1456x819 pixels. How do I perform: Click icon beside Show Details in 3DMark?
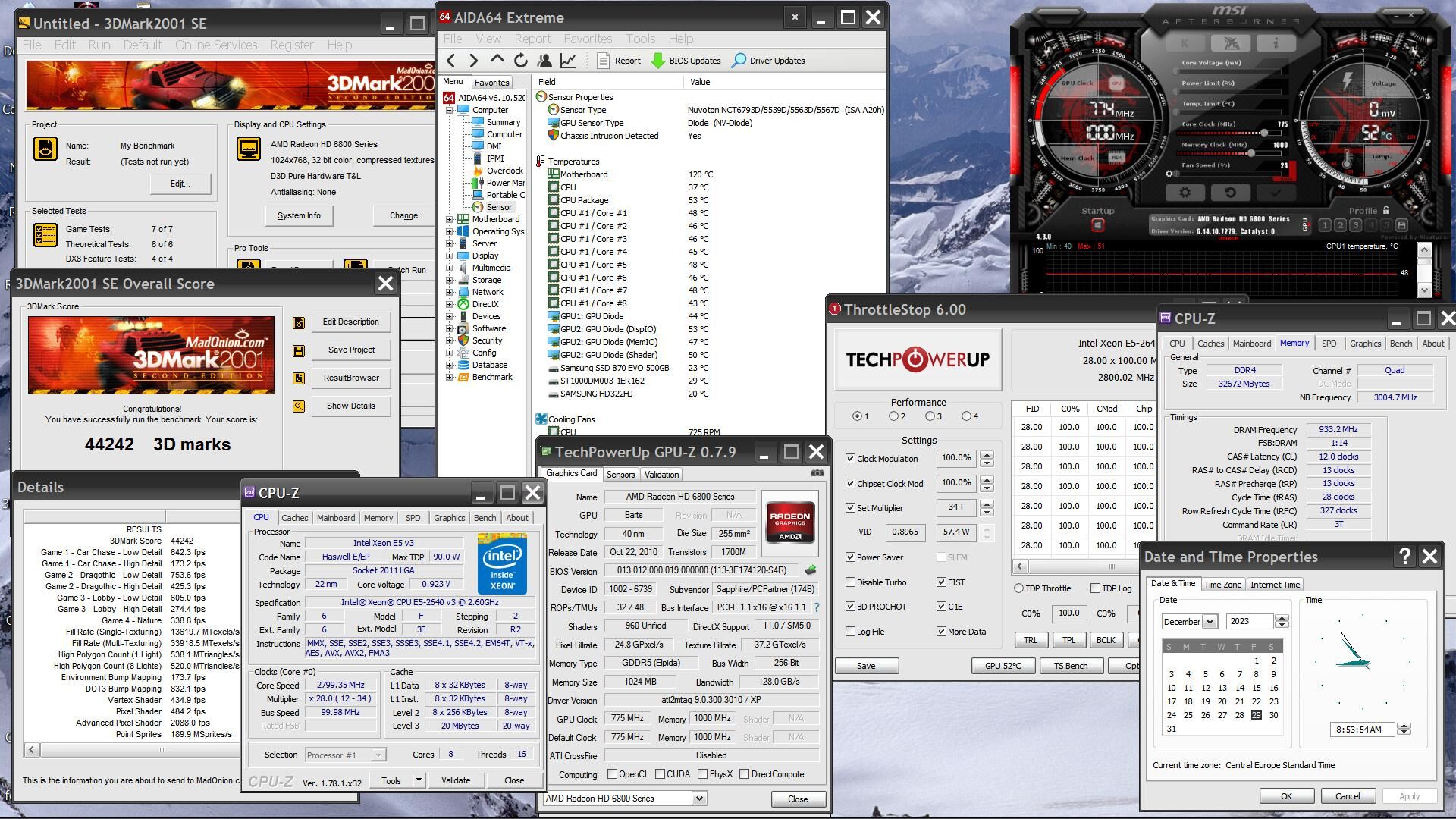coord(299,406)
